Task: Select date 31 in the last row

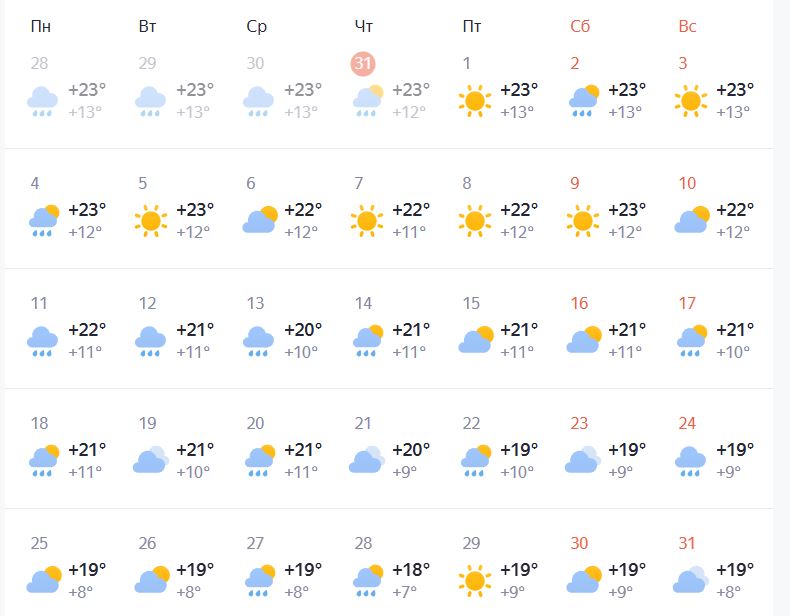Action: click(x=687, y=543)
